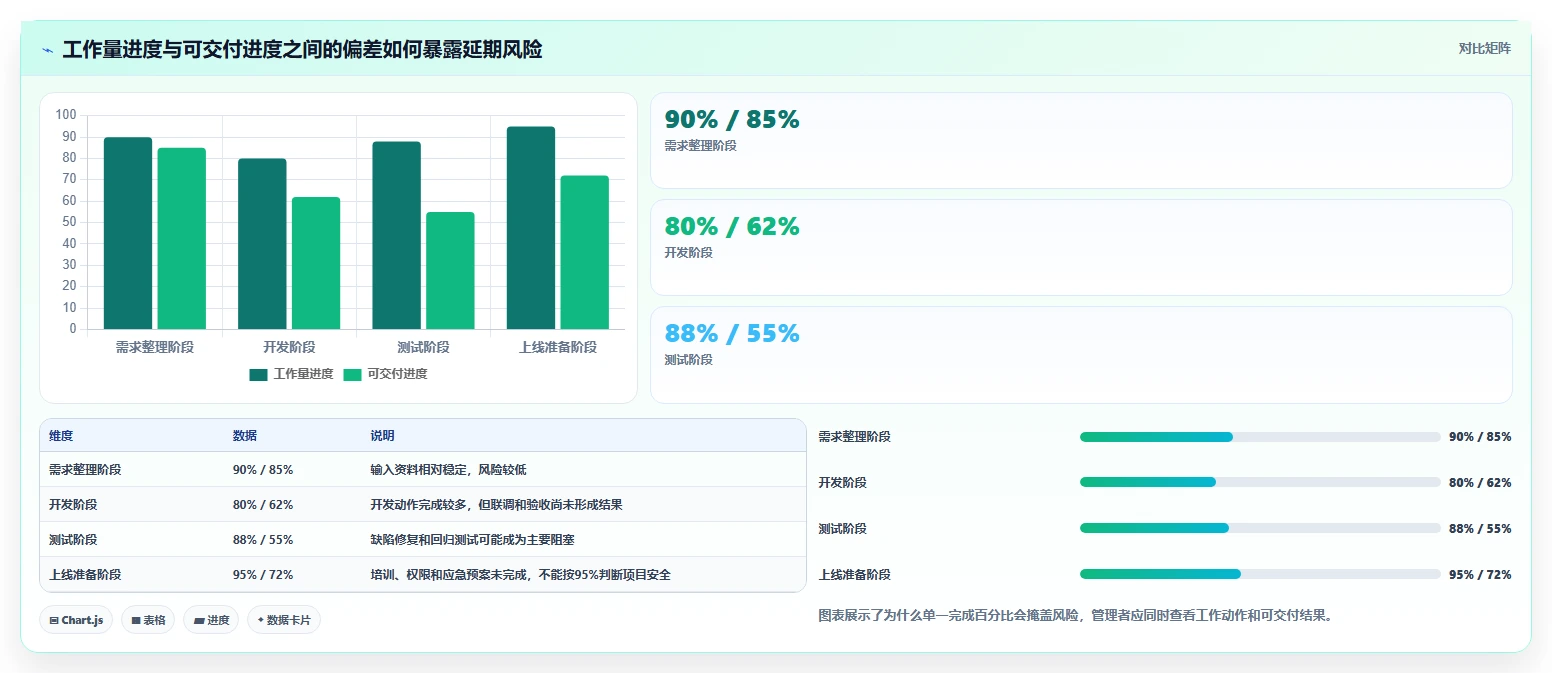Viewport: 1552px width, 673px height.
Task: Open the 90% / 85% stat card
Action: pyautogui.click(x=1081, y=141)
